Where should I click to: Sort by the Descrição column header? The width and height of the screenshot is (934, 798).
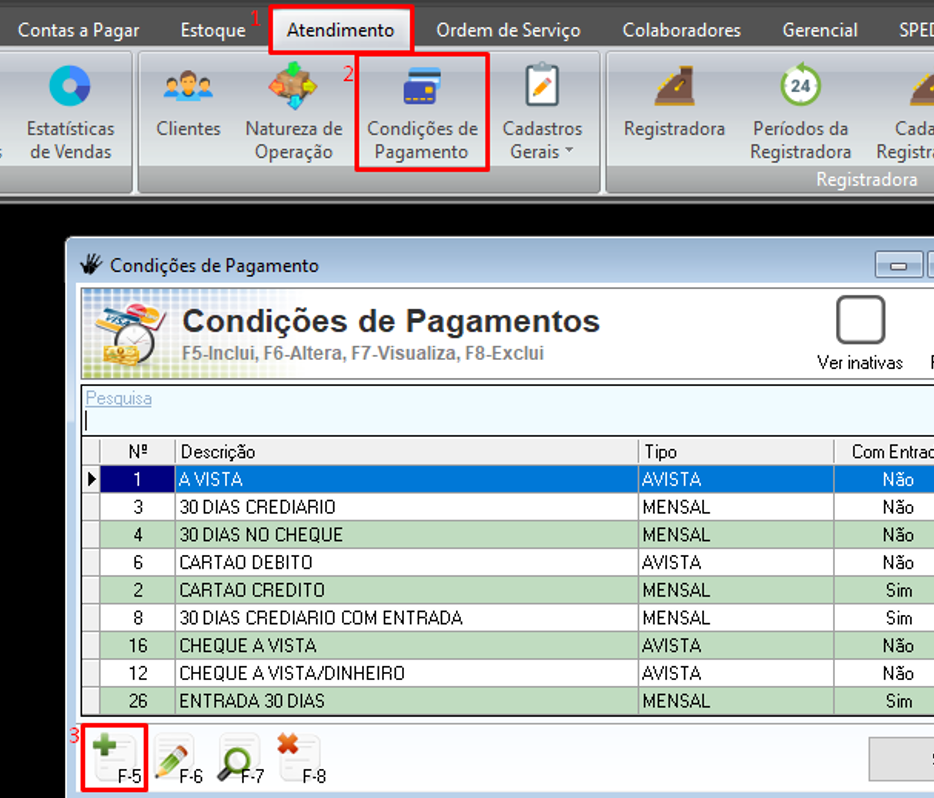click(x=405, y=452)
